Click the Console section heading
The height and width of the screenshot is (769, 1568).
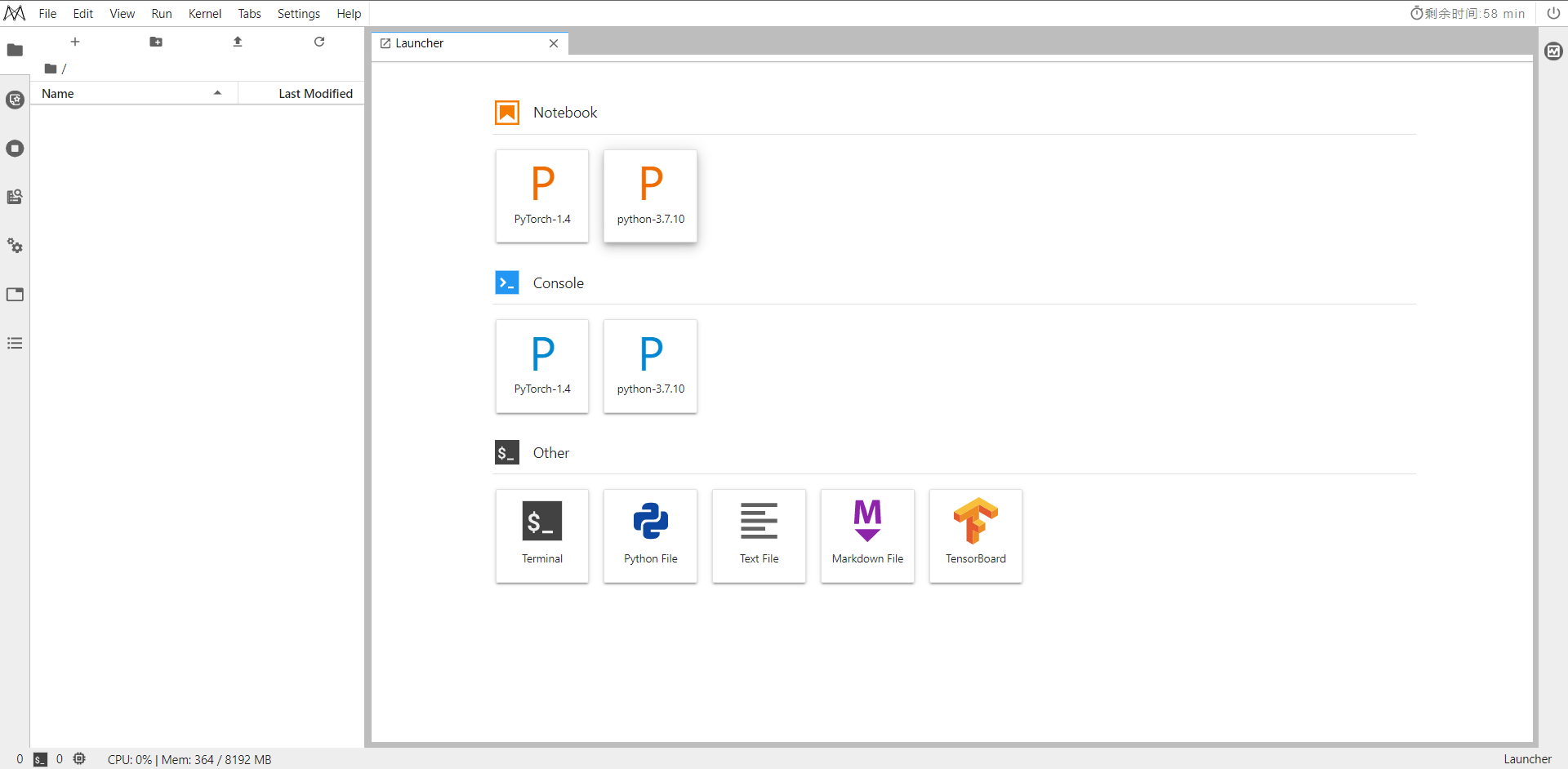559,283
